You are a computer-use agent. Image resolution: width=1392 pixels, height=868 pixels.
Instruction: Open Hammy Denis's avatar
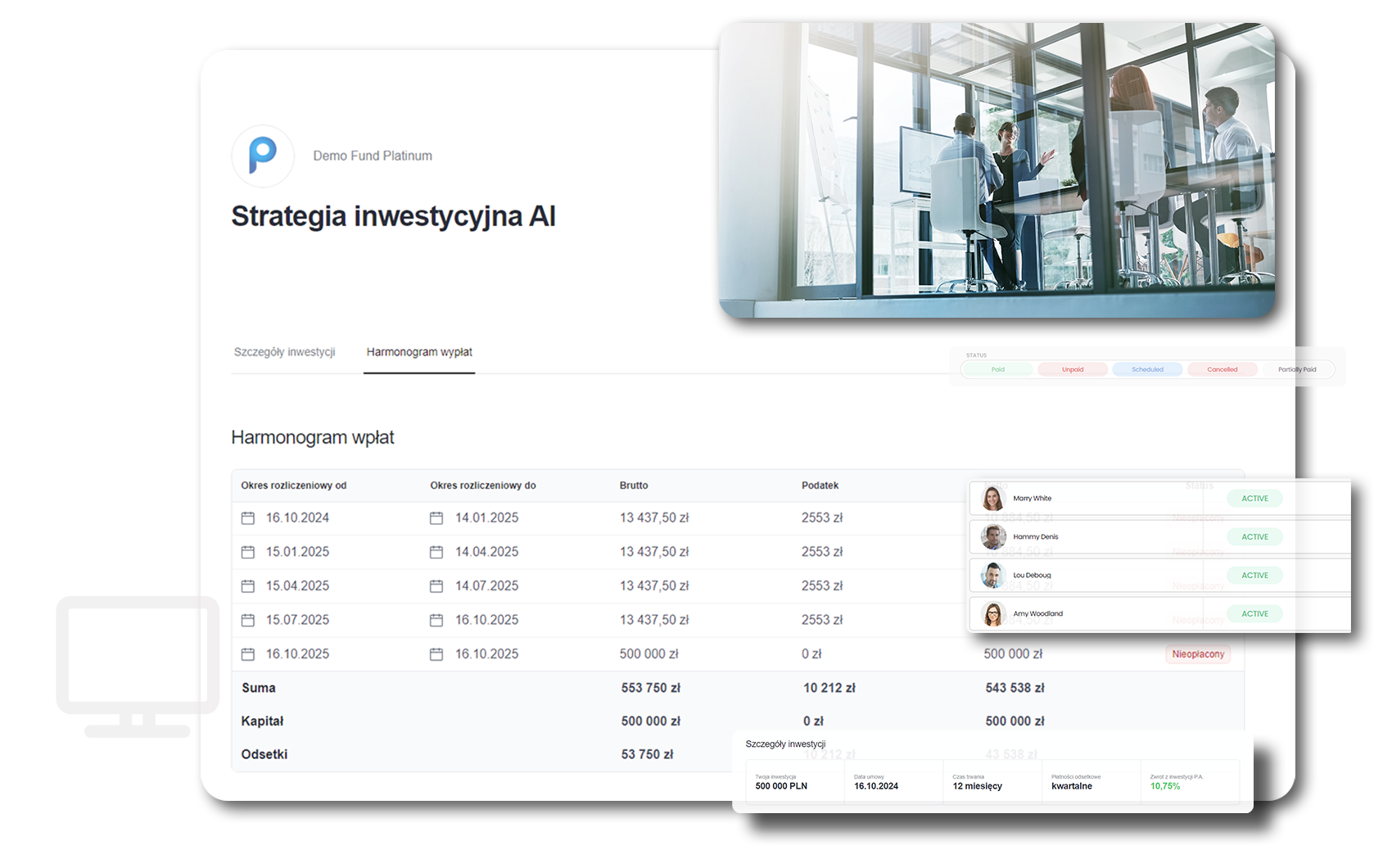993,536
